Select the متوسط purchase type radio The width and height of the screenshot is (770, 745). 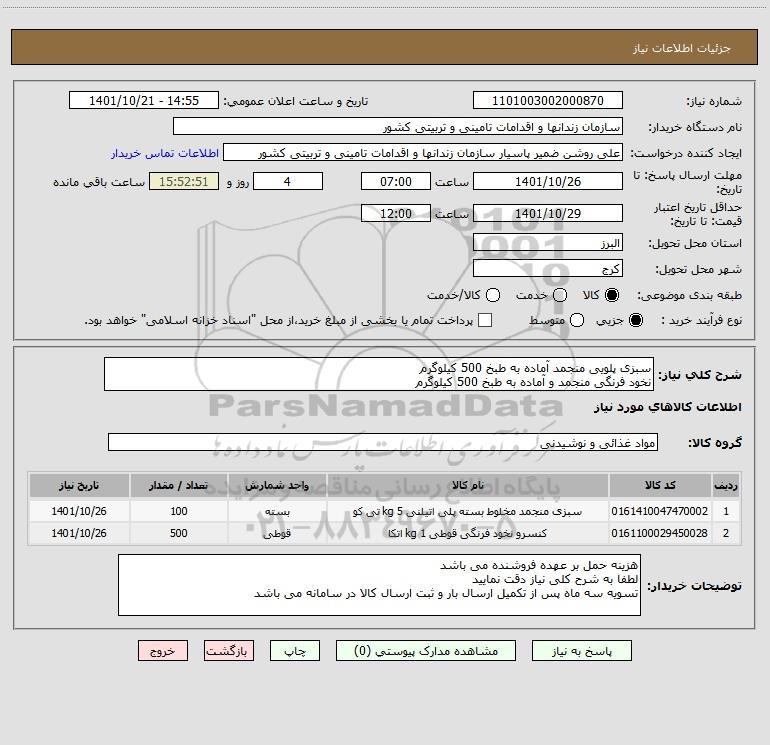tap(577, 320)
